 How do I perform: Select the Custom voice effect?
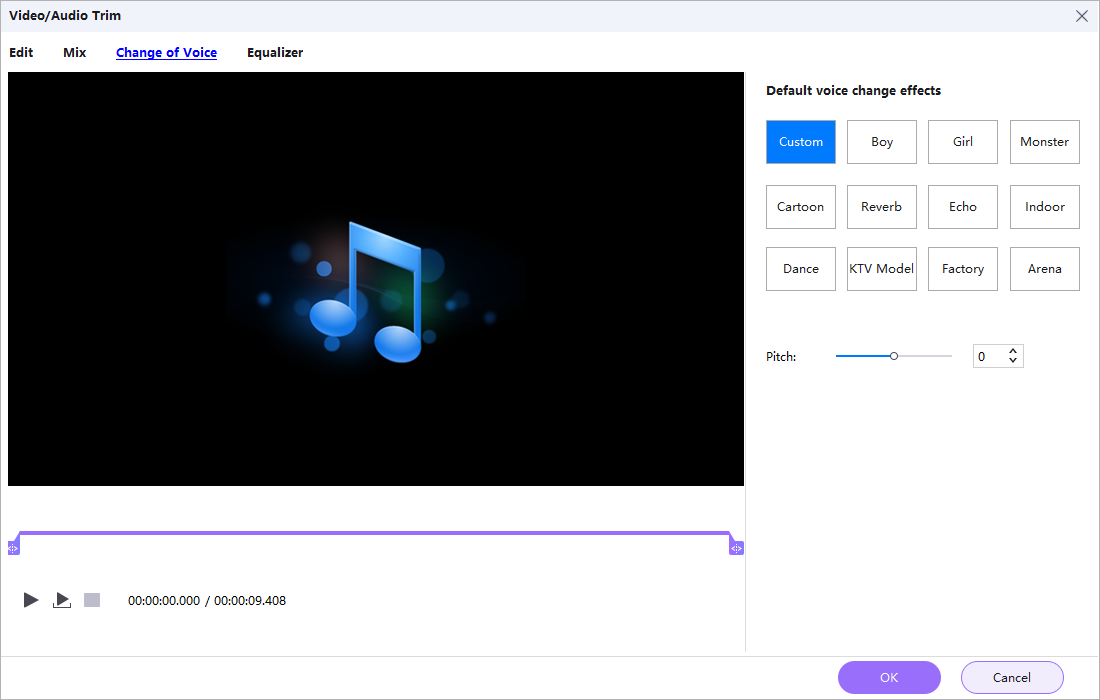point(800,142)
